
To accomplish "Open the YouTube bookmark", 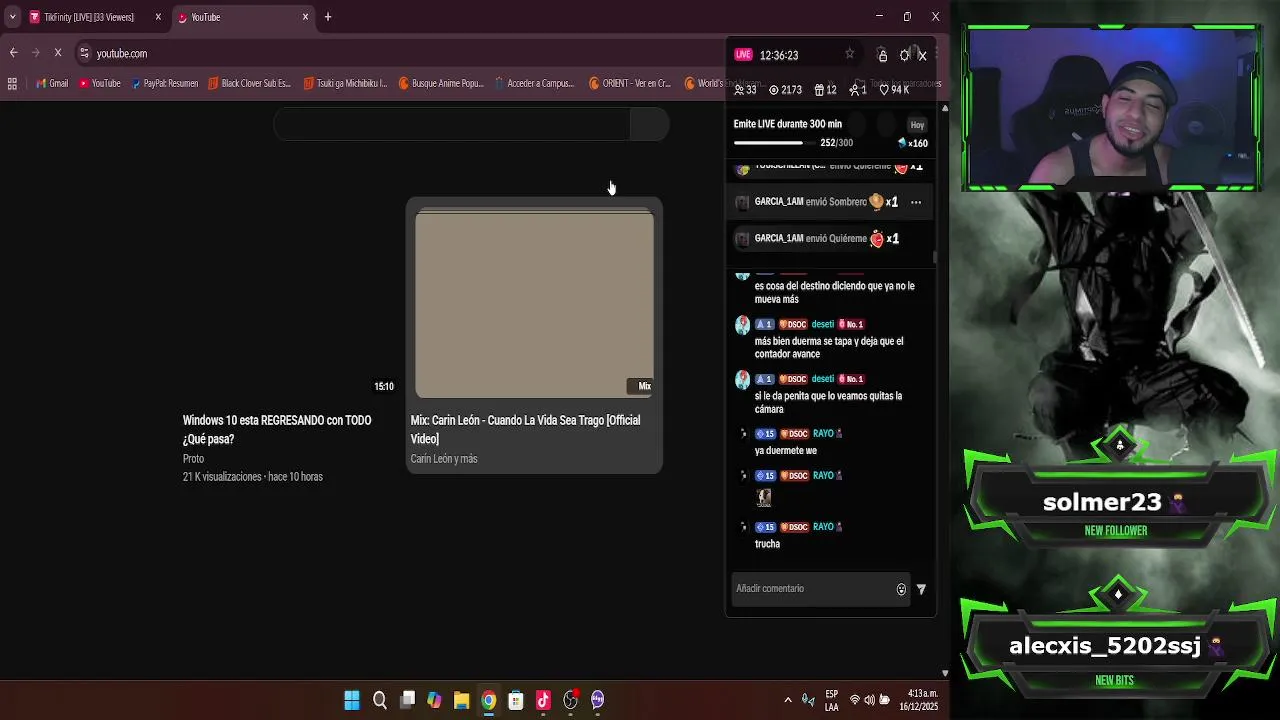I will [x=100, y=83].
